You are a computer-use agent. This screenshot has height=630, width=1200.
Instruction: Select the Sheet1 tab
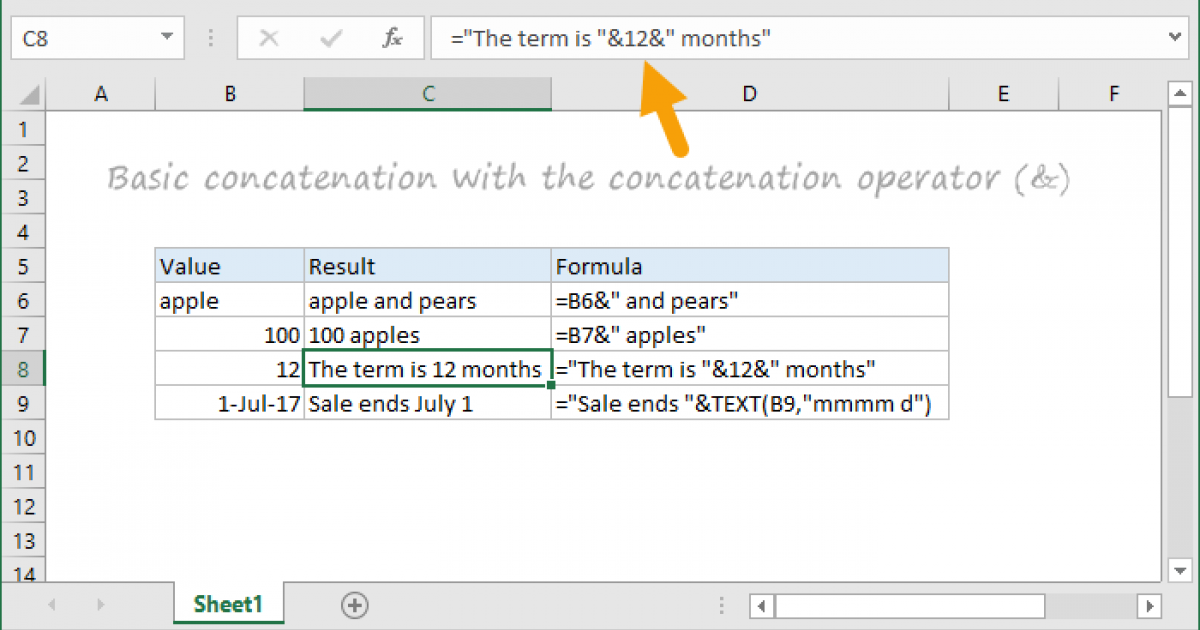pos(228,604)
